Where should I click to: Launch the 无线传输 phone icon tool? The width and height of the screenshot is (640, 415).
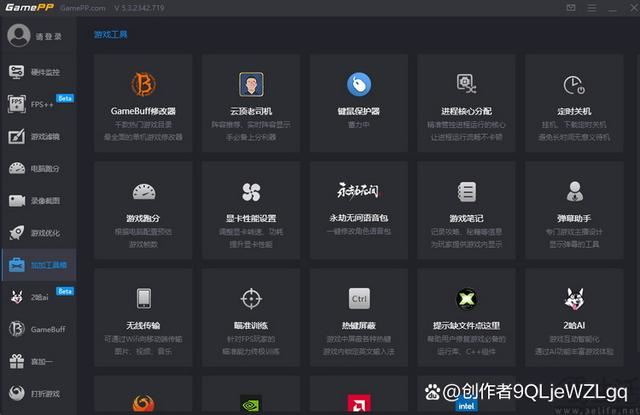[x=144, y=298]
